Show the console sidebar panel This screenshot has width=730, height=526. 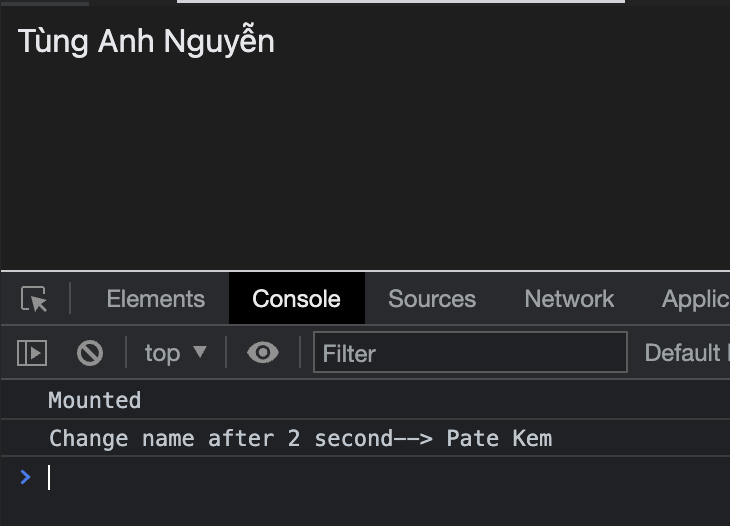[x=32, y=352]
